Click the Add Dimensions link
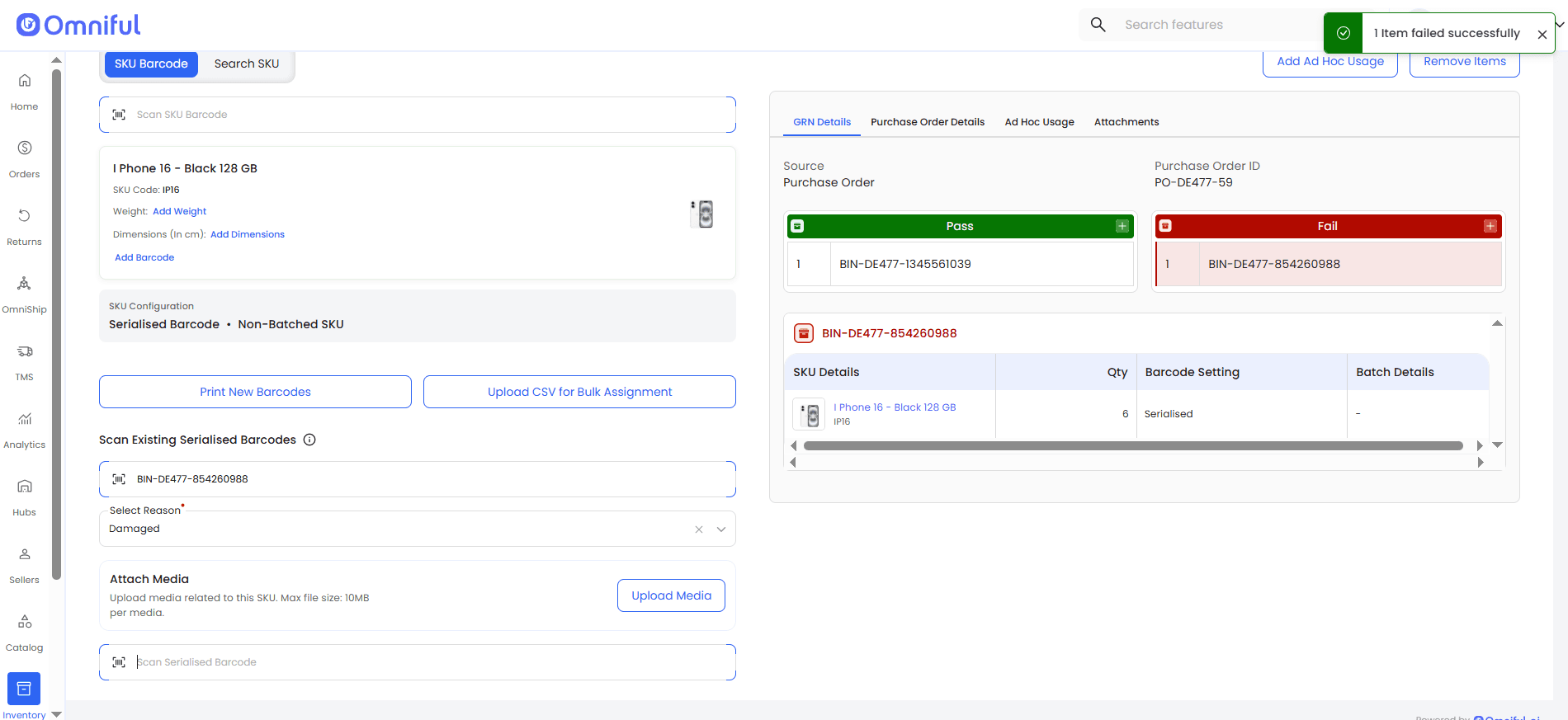The height and width of the screenshot is (720, 1568). (248, 234)
